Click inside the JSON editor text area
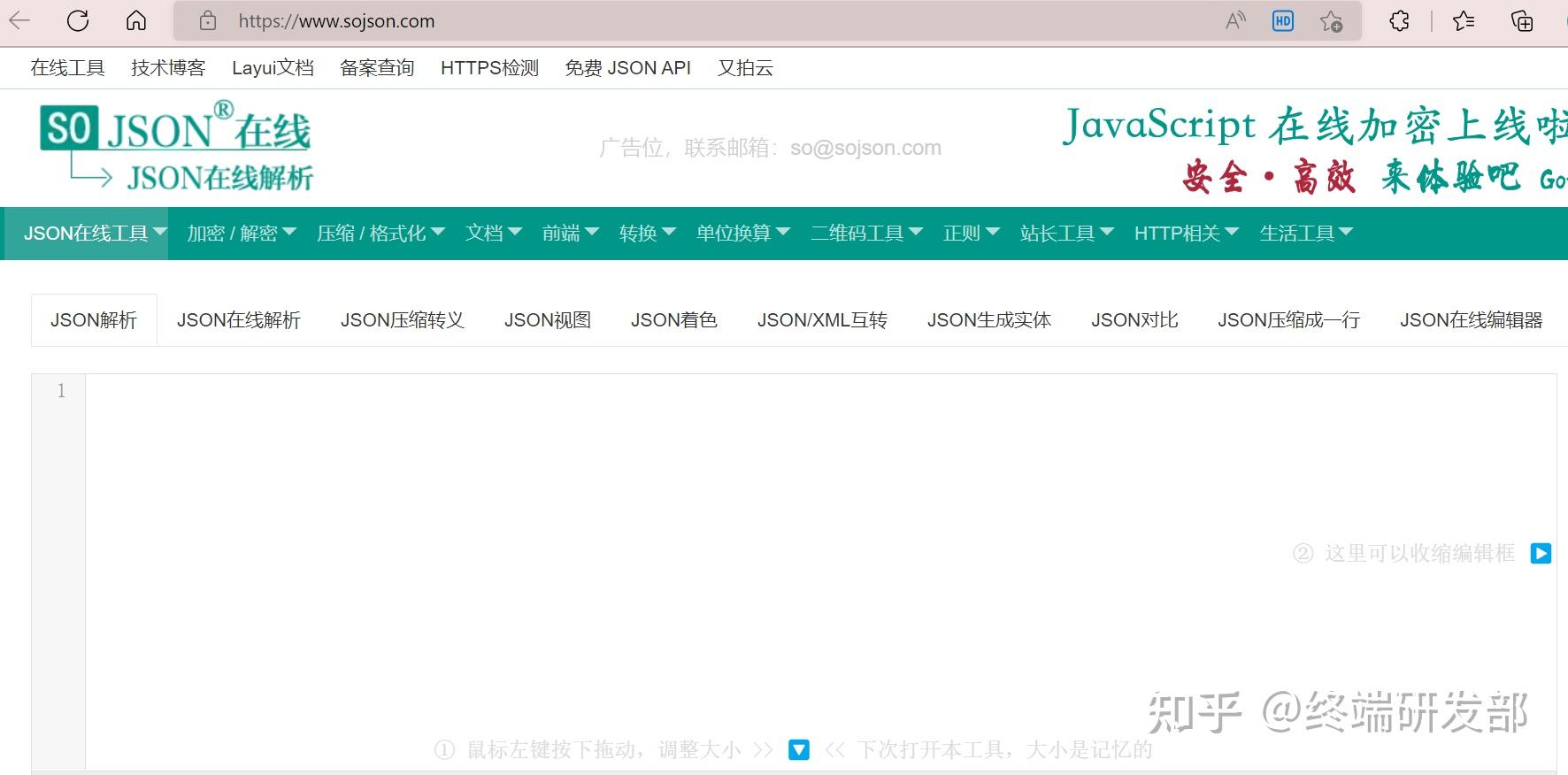 [x=820, y=572]
